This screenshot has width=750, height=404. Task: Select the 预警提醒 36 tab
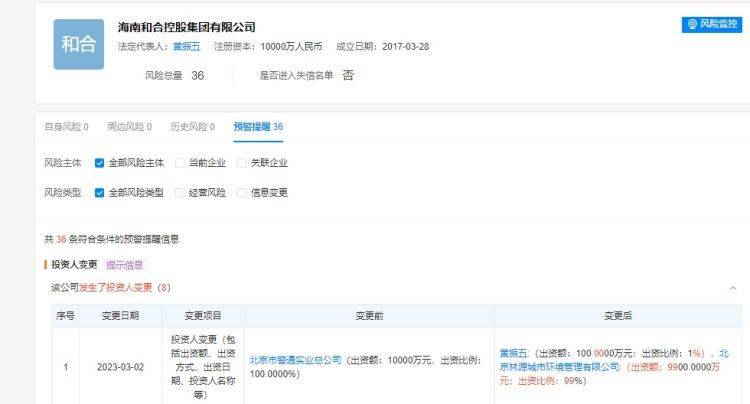[x=258, y=127]
